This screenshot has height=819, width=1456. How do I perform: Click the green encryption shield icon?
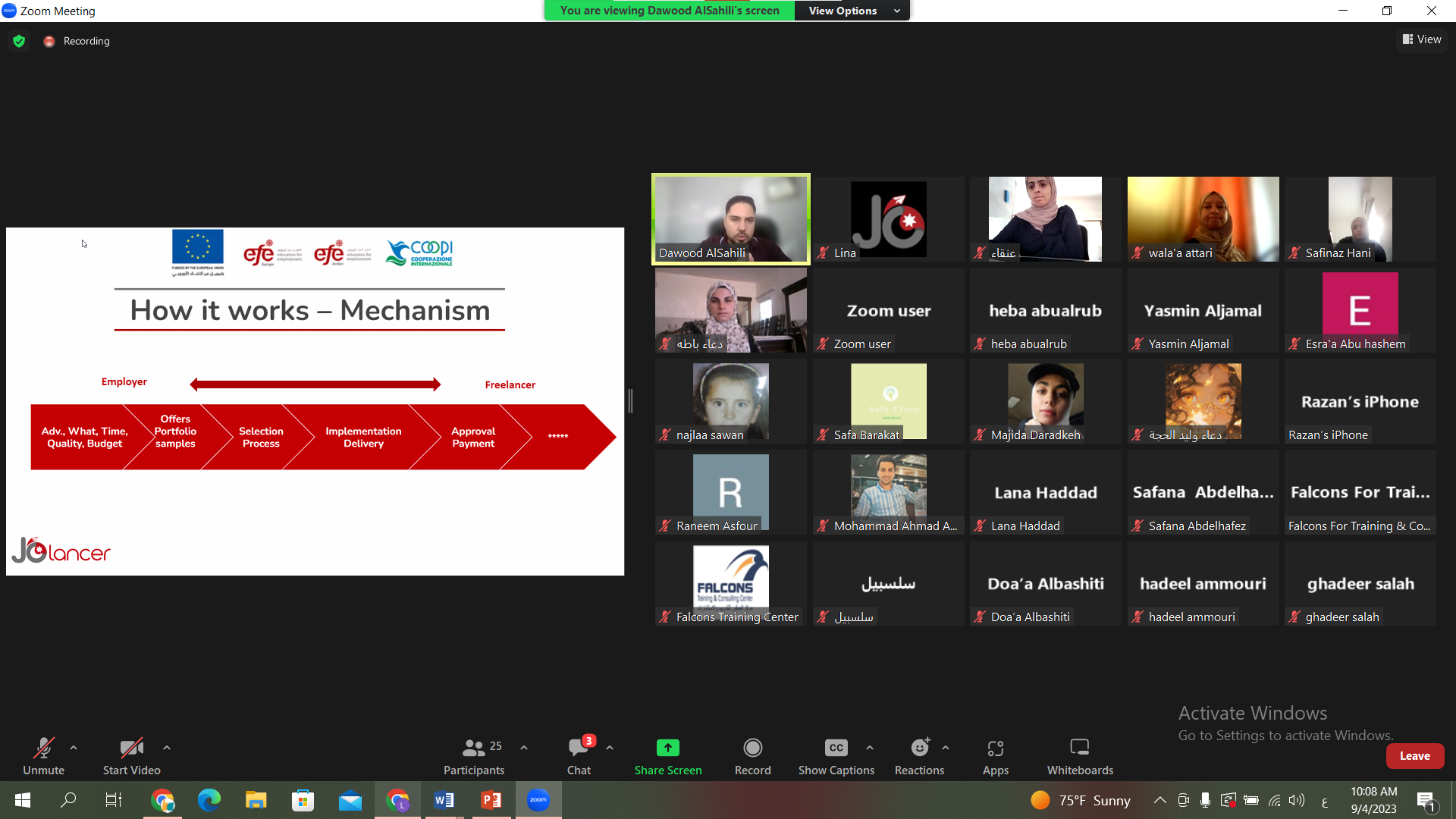(x=19, y=41)
